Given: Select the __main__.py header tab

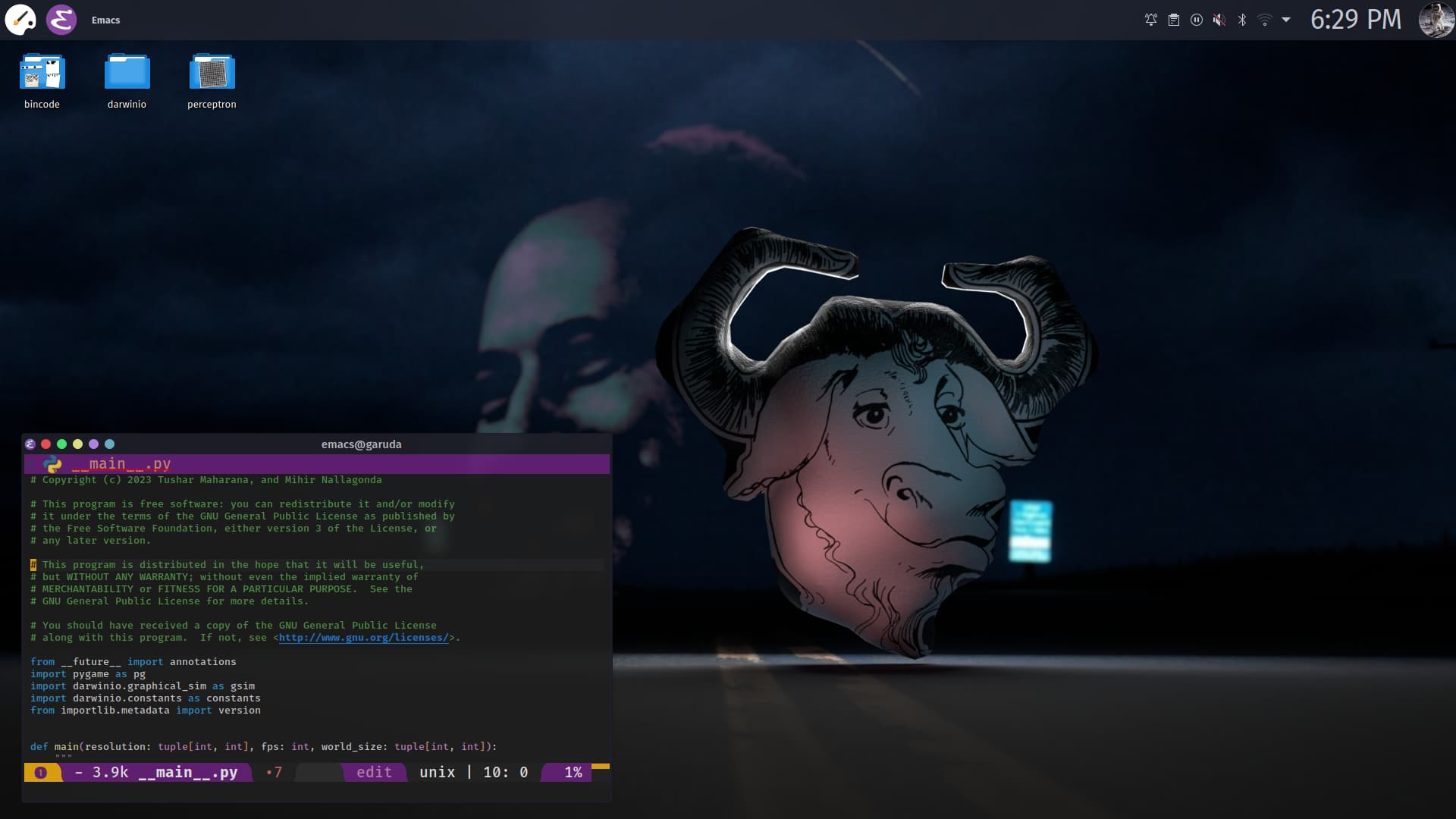Looking at the screenshot, I should (121, 464).
